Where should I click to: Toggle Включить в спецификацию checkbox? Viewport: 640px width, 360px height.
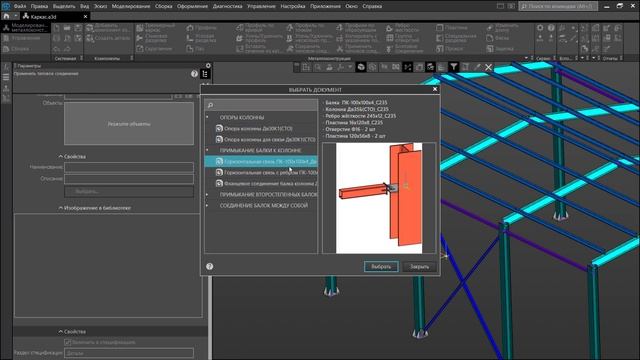(68, 342)
